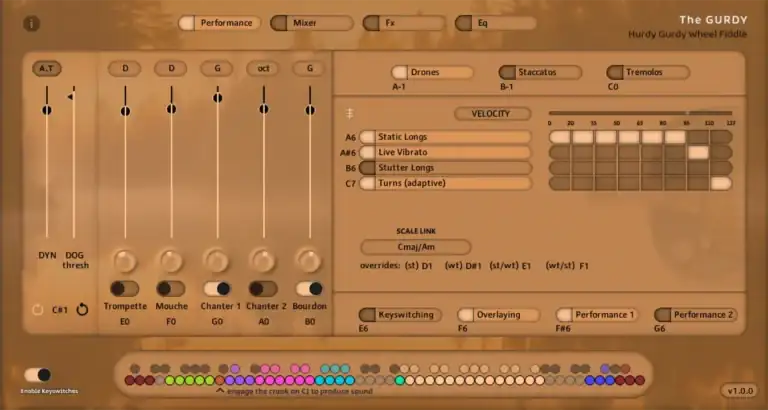Image resolution: width=768 pixels, height=410 pixels.
Task: Disable the Chanter 1 switch
Action: tap(217, 289)
